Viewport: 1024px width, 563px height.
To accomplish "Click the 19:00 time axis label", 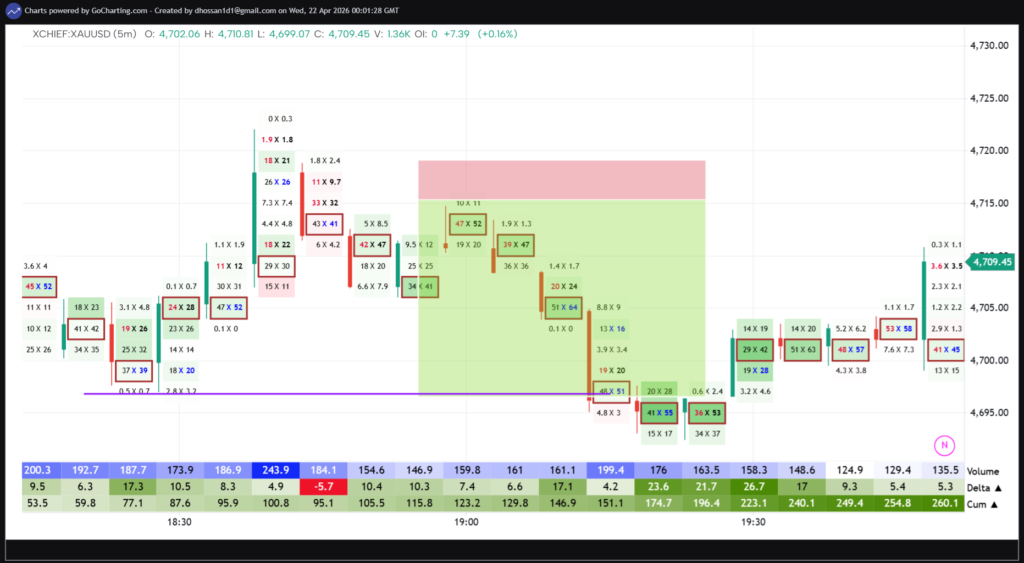I will pyautogui.click(x=466, y=522).
